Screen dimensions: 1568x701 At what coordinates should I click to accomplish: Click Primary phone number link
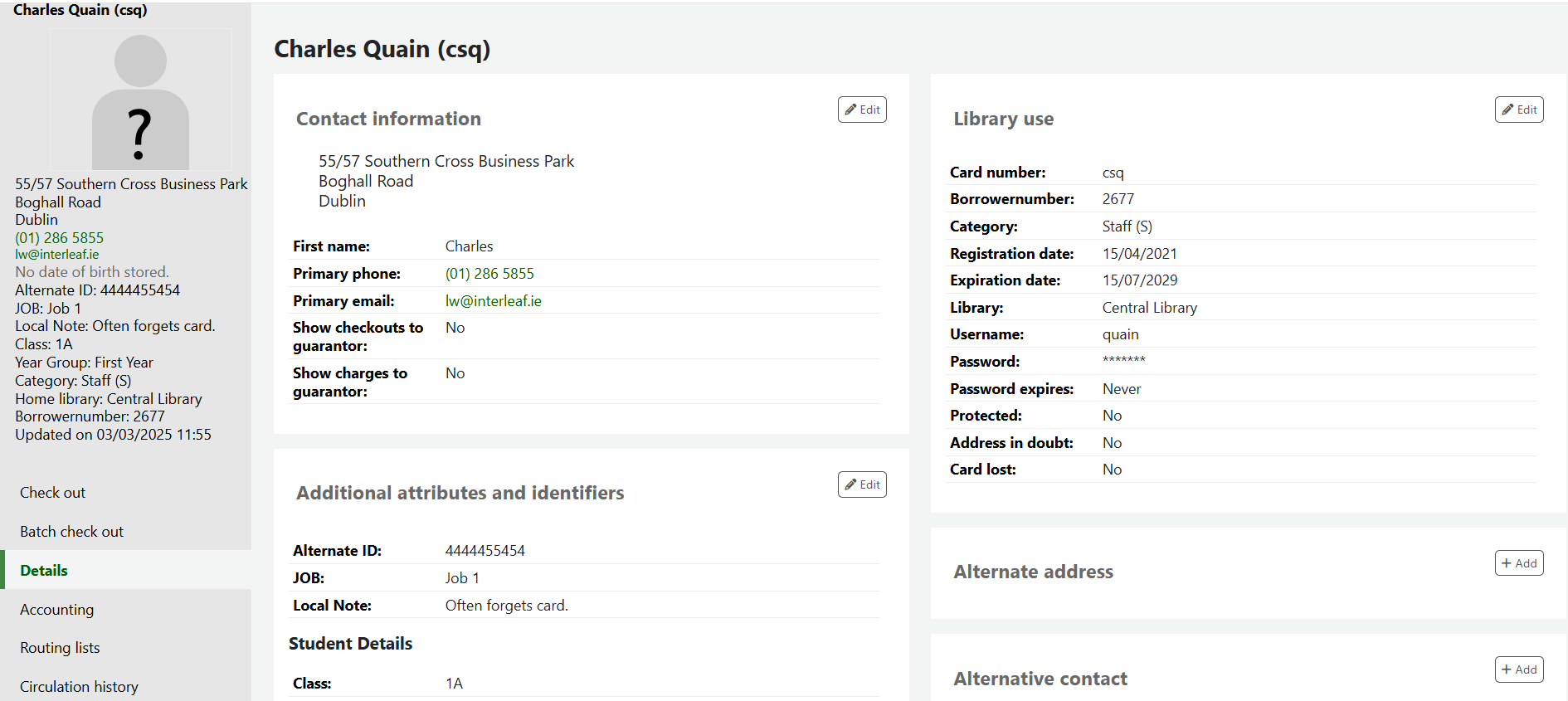click(x=489, y=274)
